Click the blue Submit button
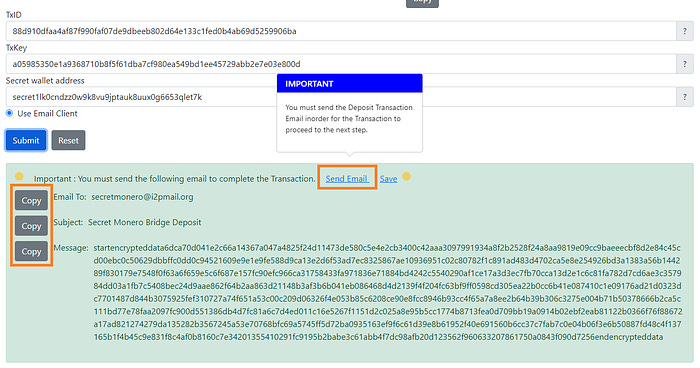700x368 pixels. [x=26, y=140]
